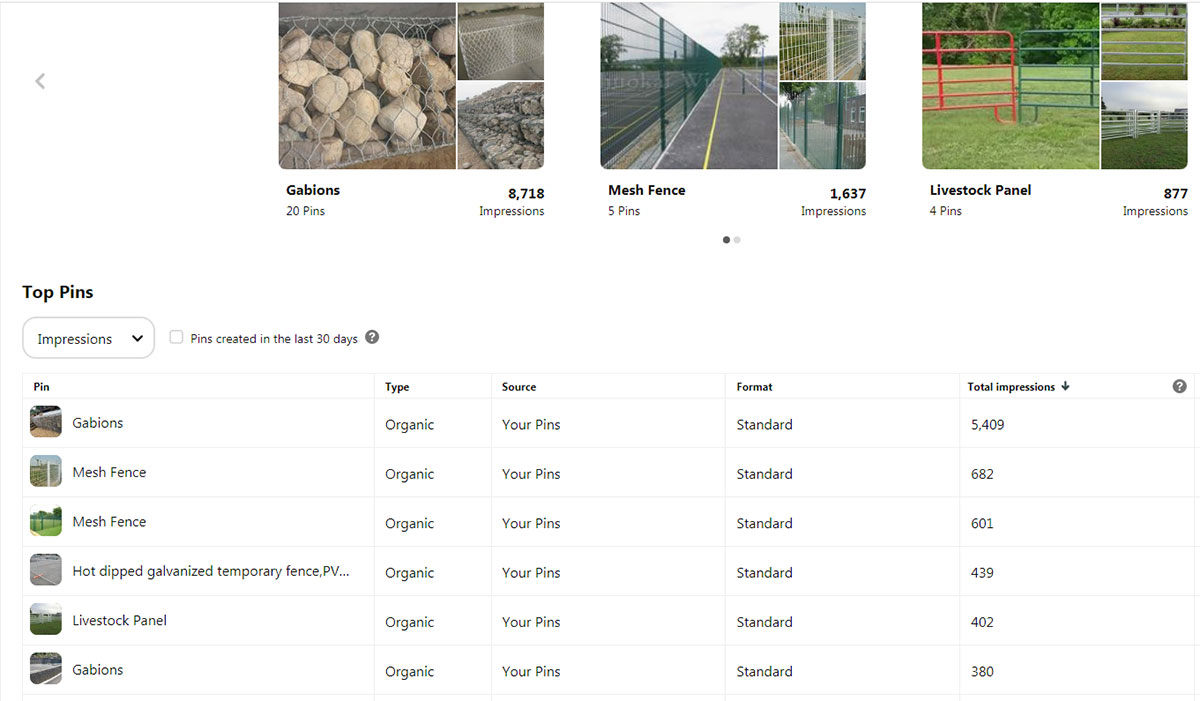Click help icon beside 30 days checkbox

click(x=372, y=337)
